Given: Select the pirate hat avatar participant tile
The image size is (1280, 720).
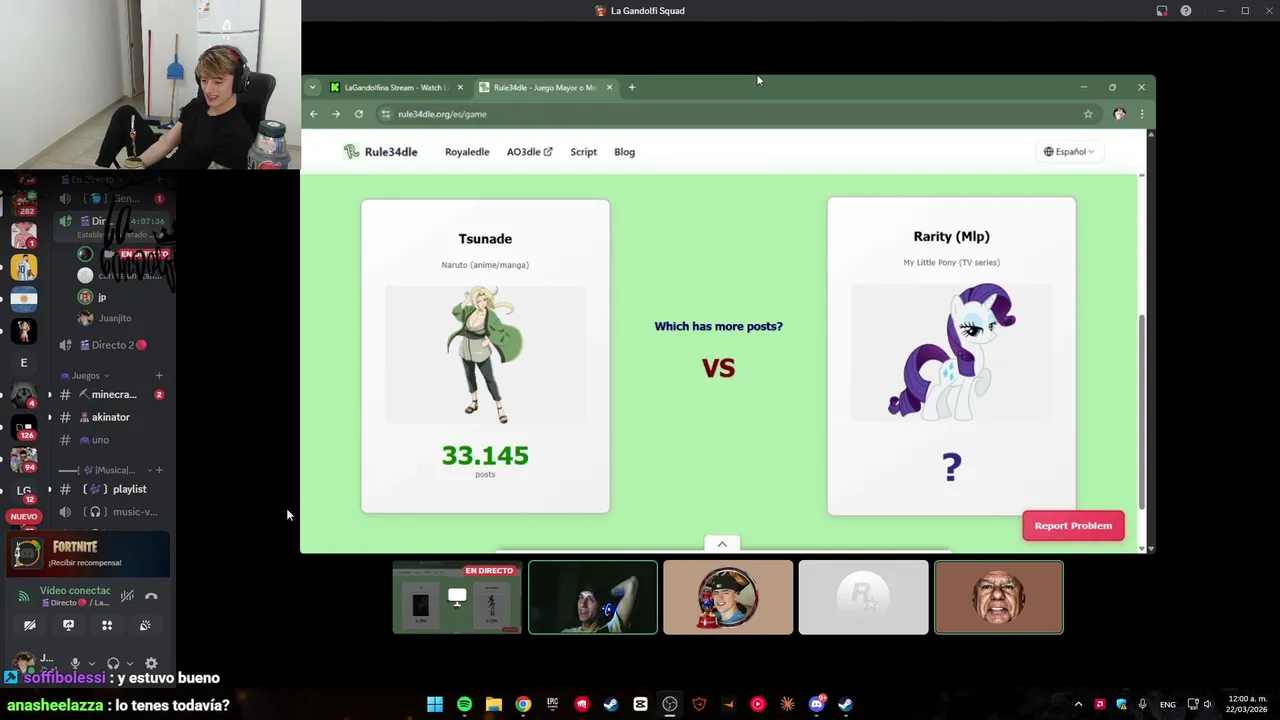Looking at the screenshot, I should click(x=728, y=598).
